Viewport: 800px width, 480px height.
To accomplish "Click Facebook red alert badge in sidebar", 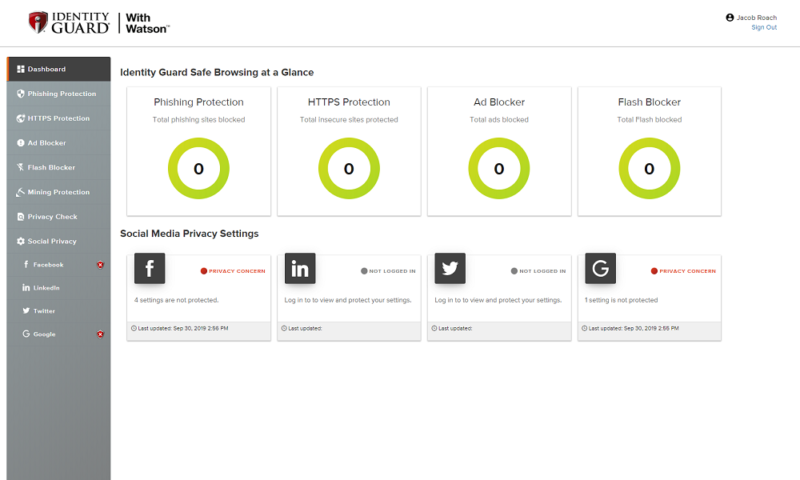I will pos(100,265).
